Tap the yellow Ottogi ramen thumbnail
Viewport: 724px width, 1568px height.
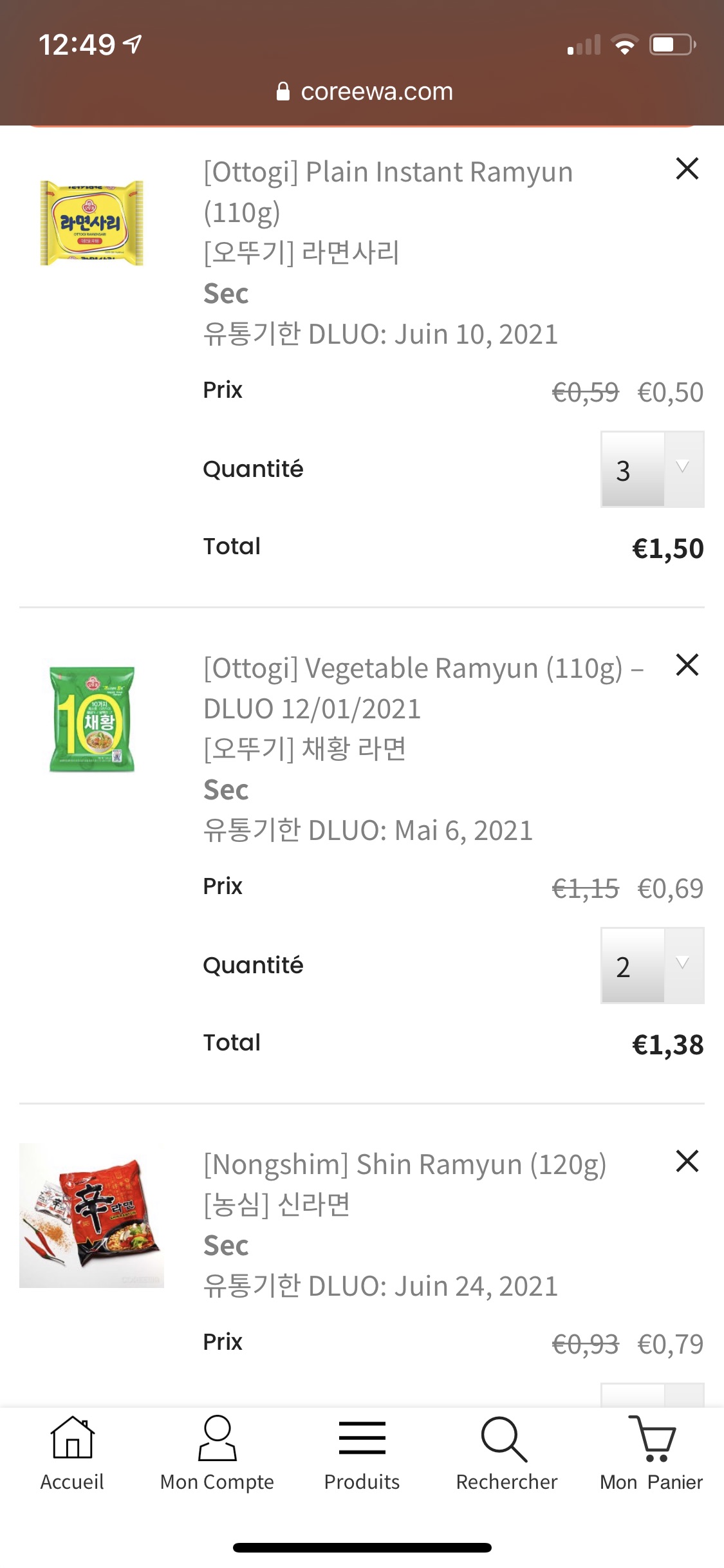click(x=91, y=223)
